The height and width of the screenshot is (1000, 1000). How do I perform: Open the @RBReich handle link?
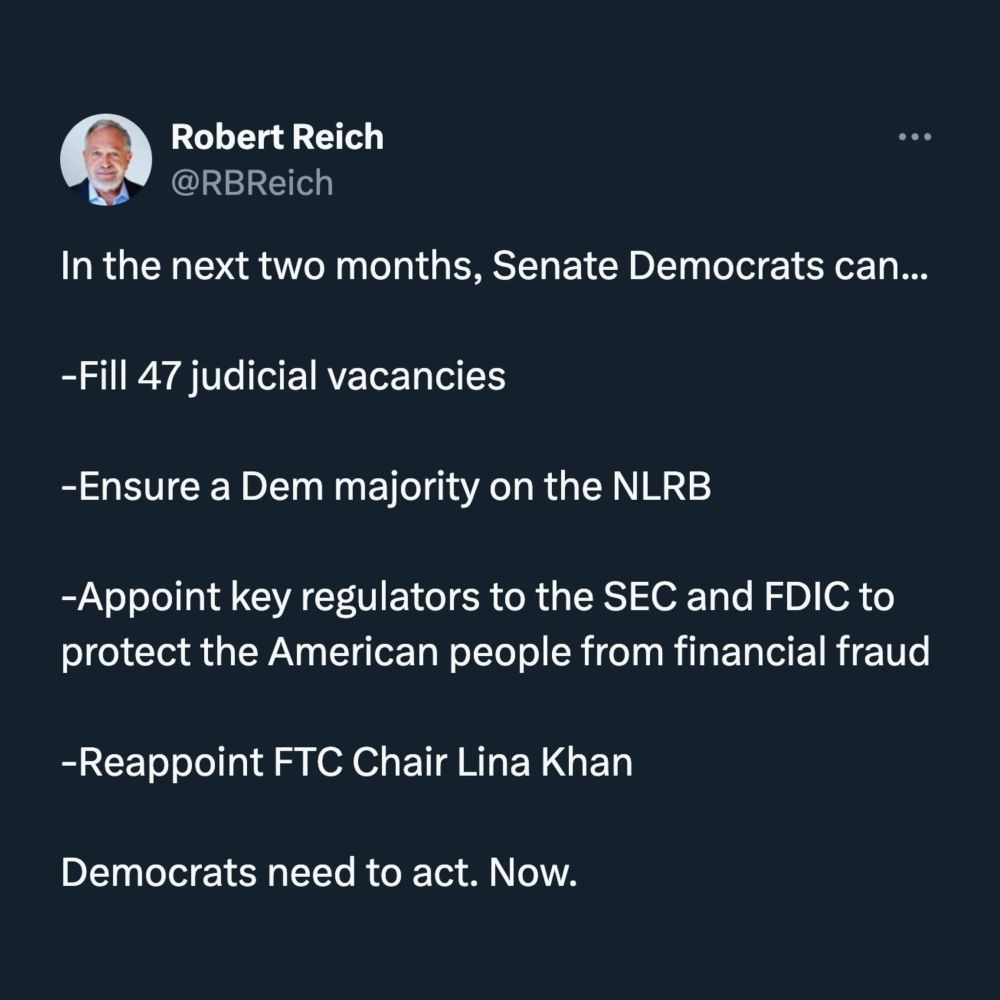point(252,183)
